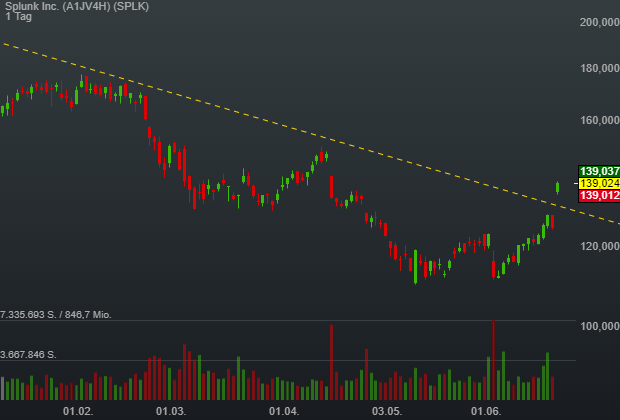
Task: Click the 01.03. date axis label
Action: click(171, 411)
